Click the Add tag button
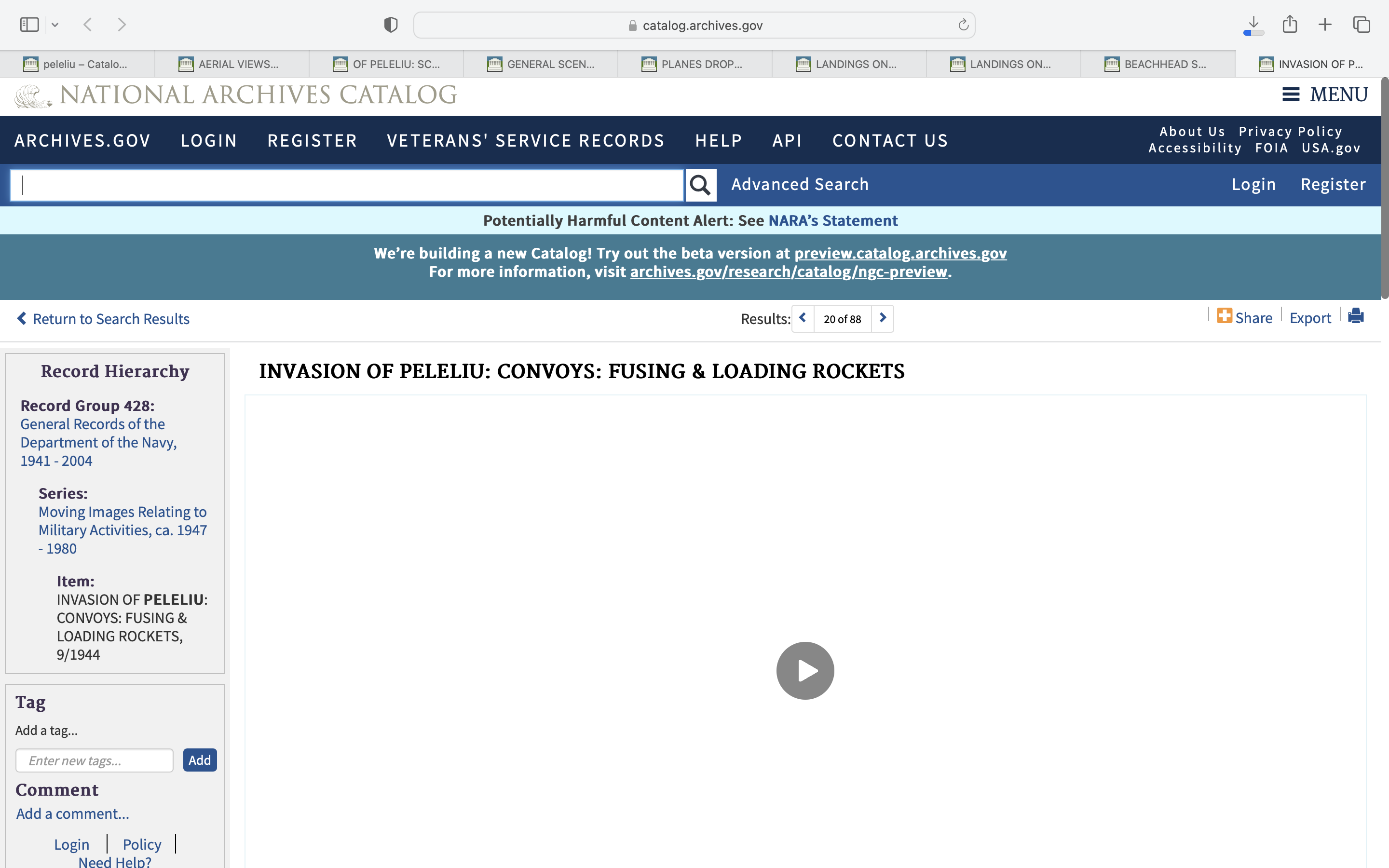1389x868 pixels. coord(199,760)
